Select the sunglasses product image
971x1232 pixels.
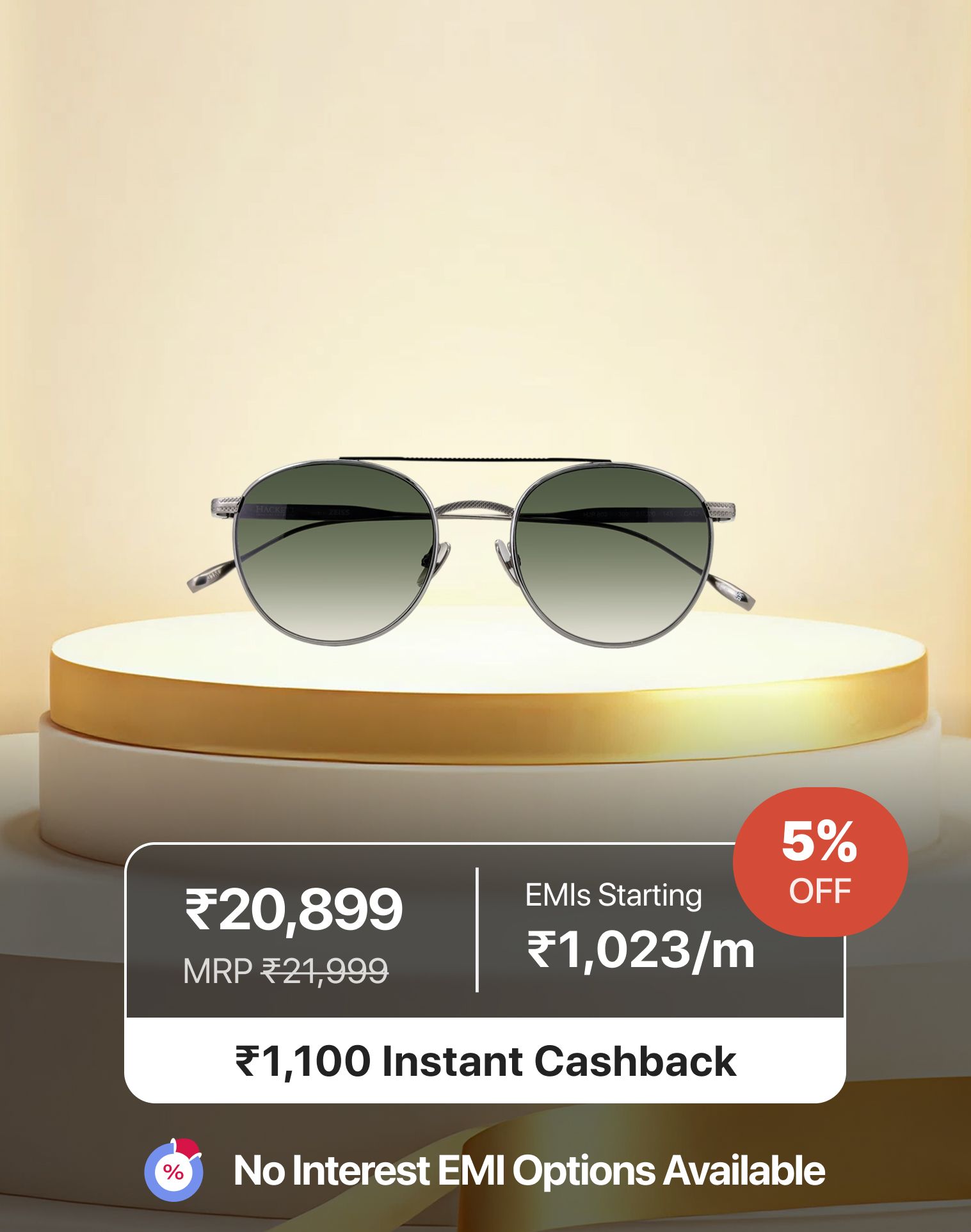point(471,551)
